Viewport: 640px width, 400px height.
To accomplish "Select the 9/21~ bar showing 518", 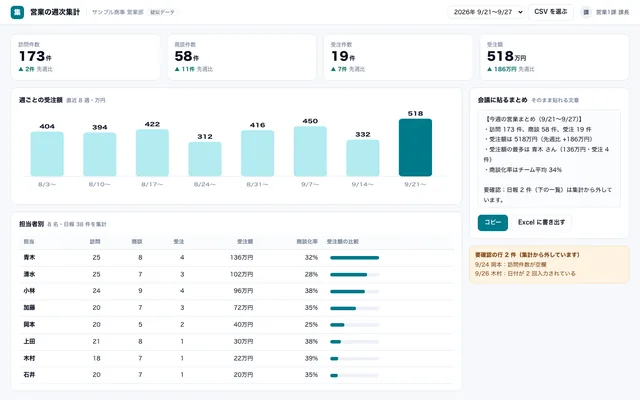I will tap(415, 147).
